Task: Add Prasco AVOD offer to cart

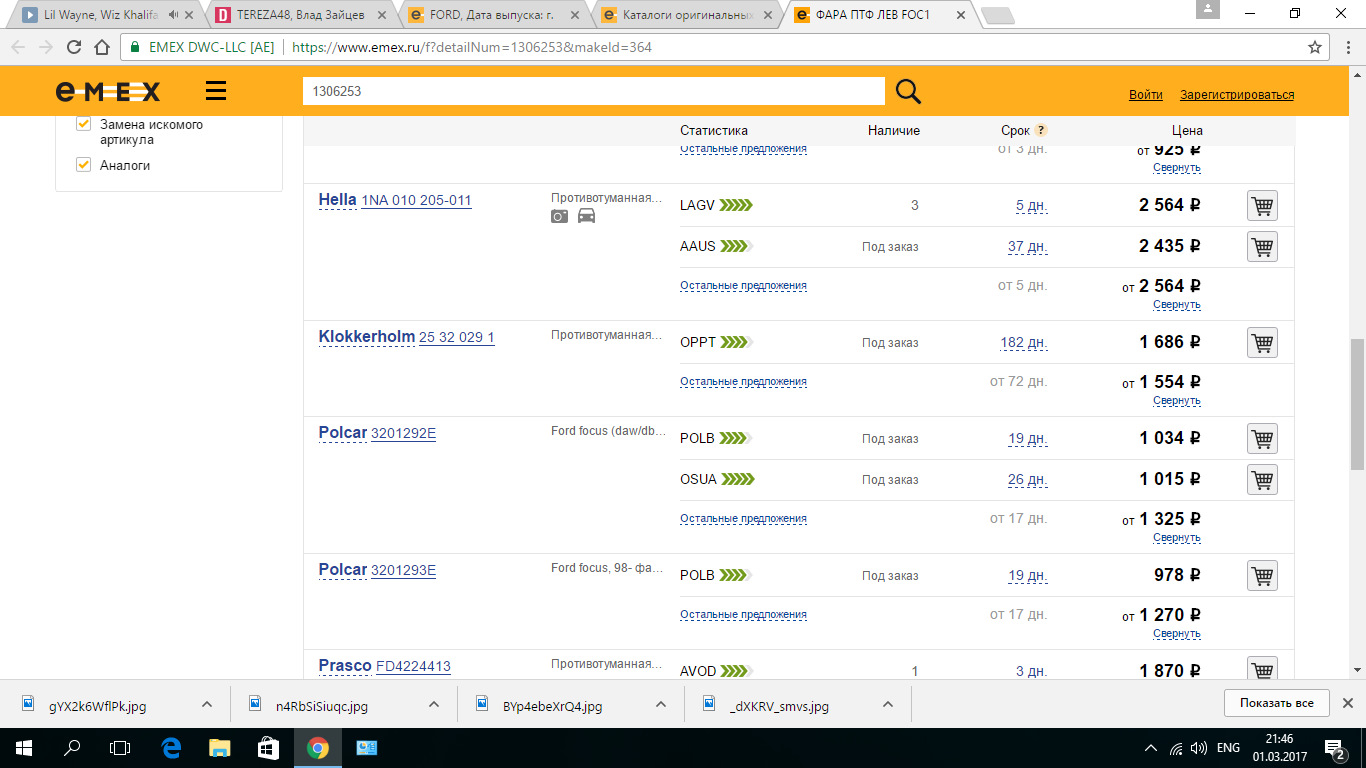Action: coord(1262,670)
